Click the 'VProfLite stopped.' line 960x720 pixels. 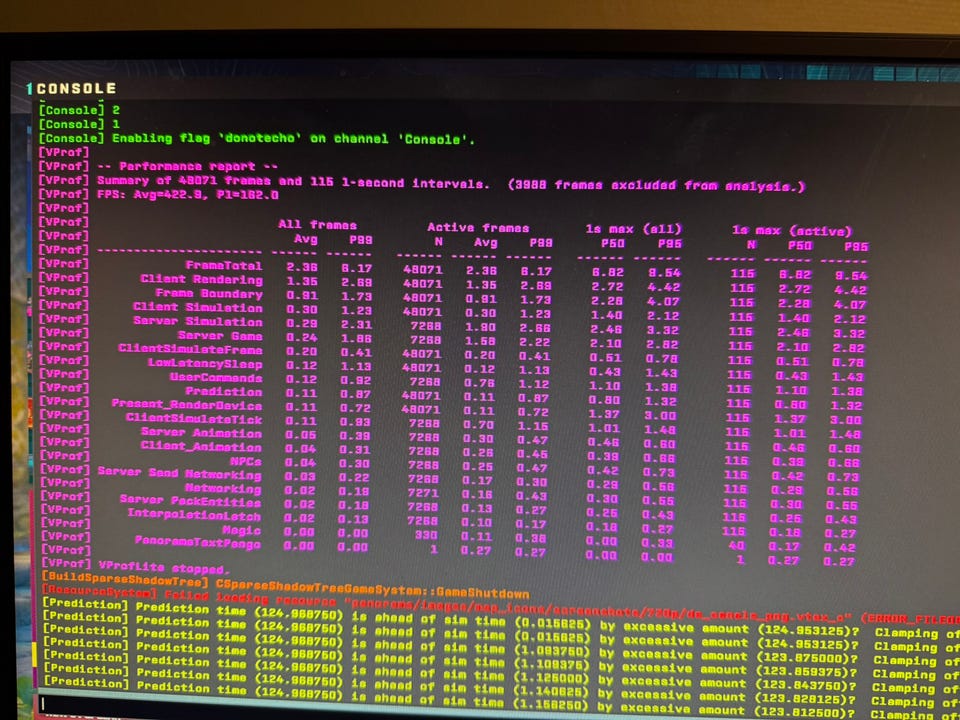click(164, 568)
